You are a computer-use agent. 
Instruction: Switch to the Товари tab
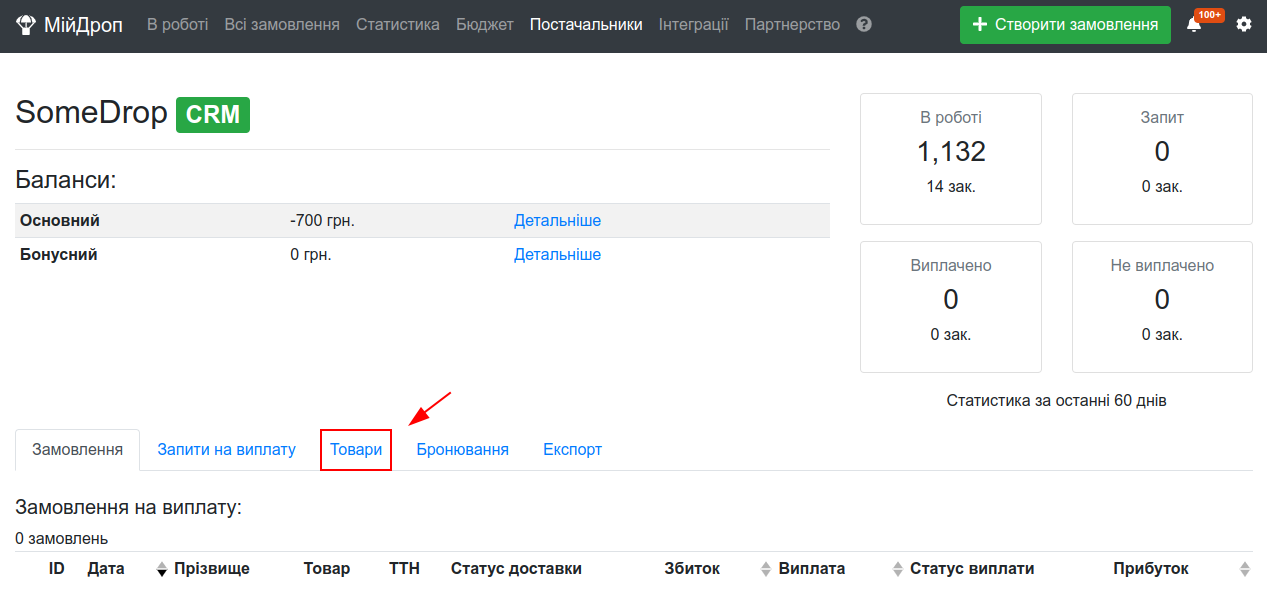tap(356, 450)
